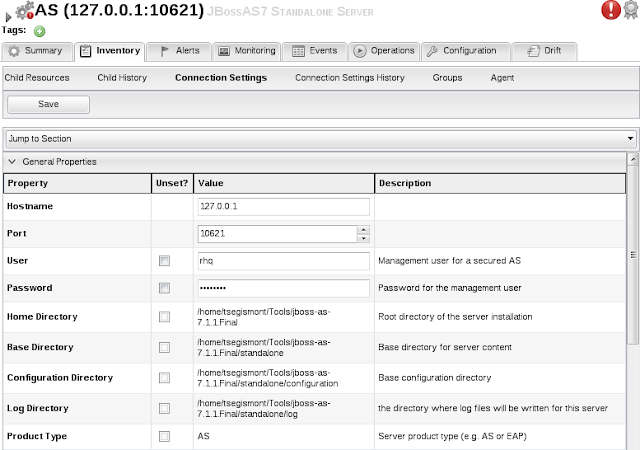Image resolution: width=640 pixels, height=450 pixels.
Task: Go to the Events tab
Action: pyautogui.click(x=314, y=51)
